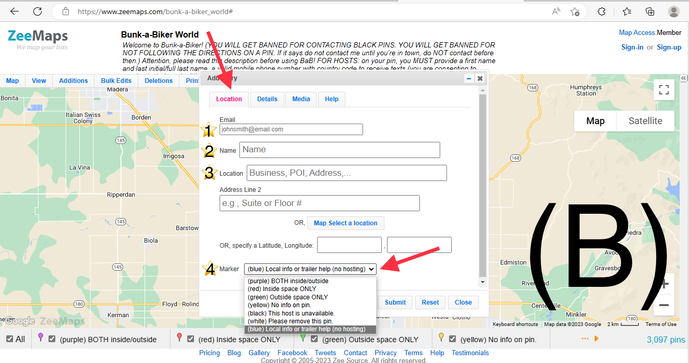
Task: Open the Map menu
Action: 12,80
